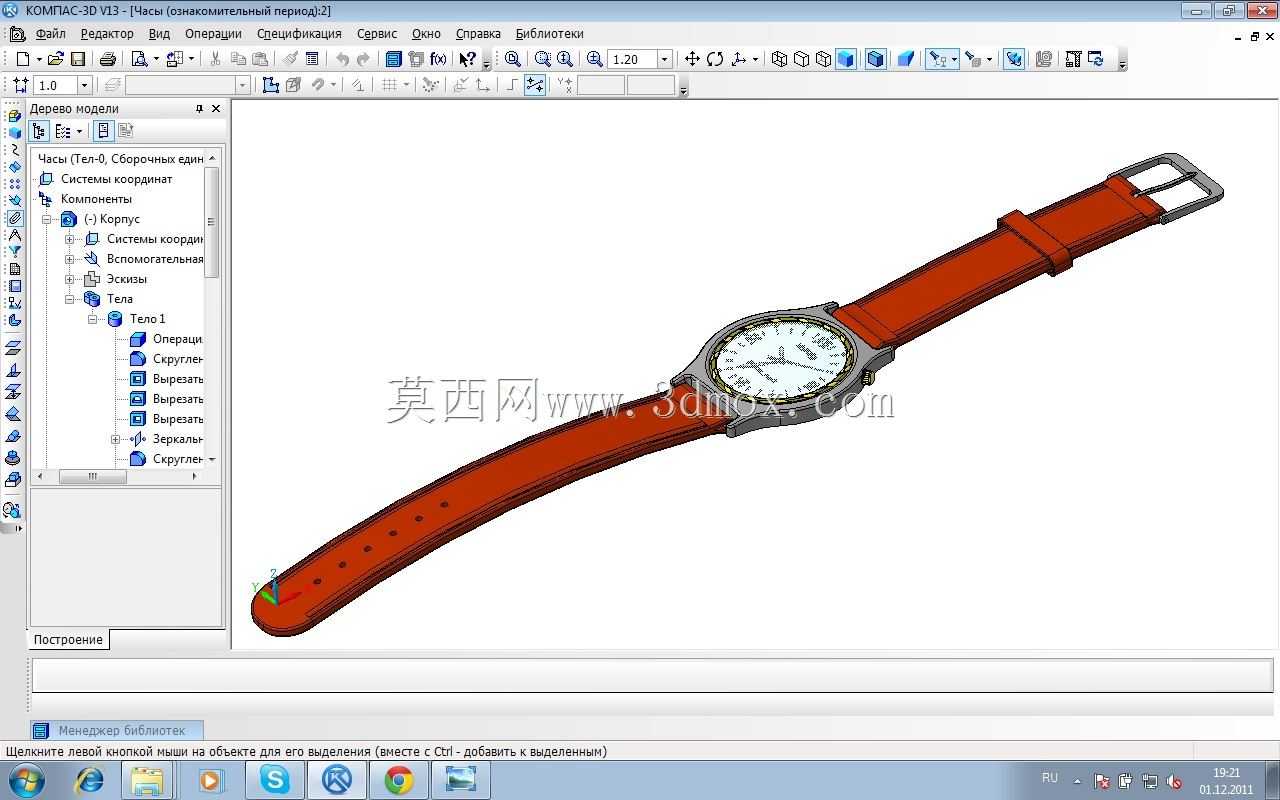The image size is (1280, 800).
Task: Toggle shaded with edges display mode
Action: click(876, 59)
